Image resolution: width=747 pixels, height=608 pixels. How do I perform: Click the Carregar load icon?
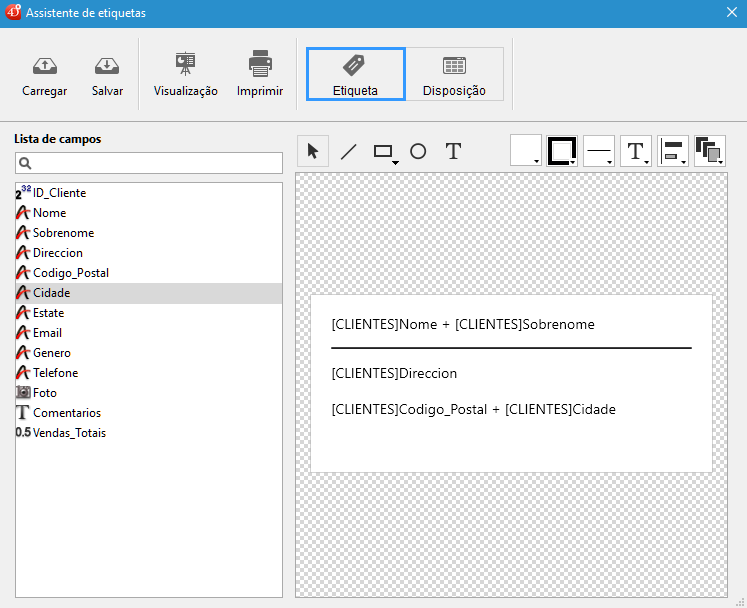(x=44, y=66)
